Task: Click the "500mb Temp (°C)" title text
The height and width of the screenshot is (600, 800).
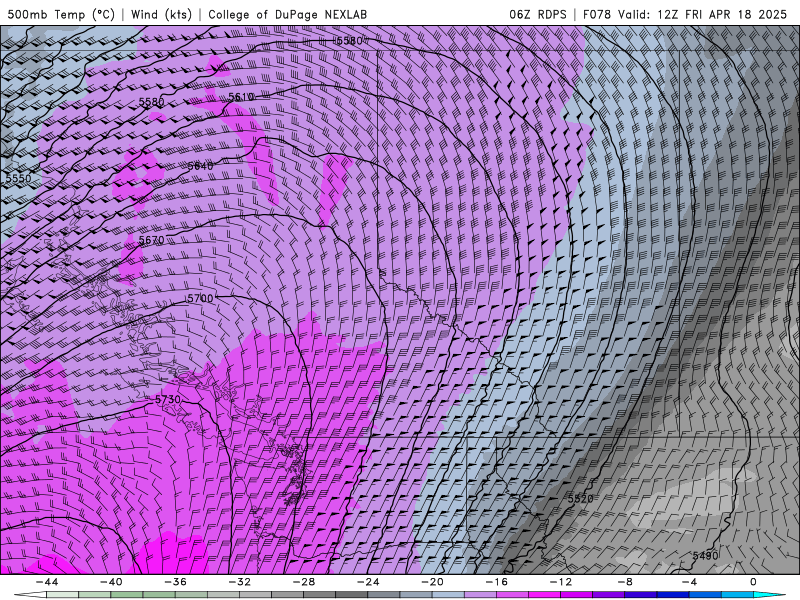Action: [x=61, y=14]
